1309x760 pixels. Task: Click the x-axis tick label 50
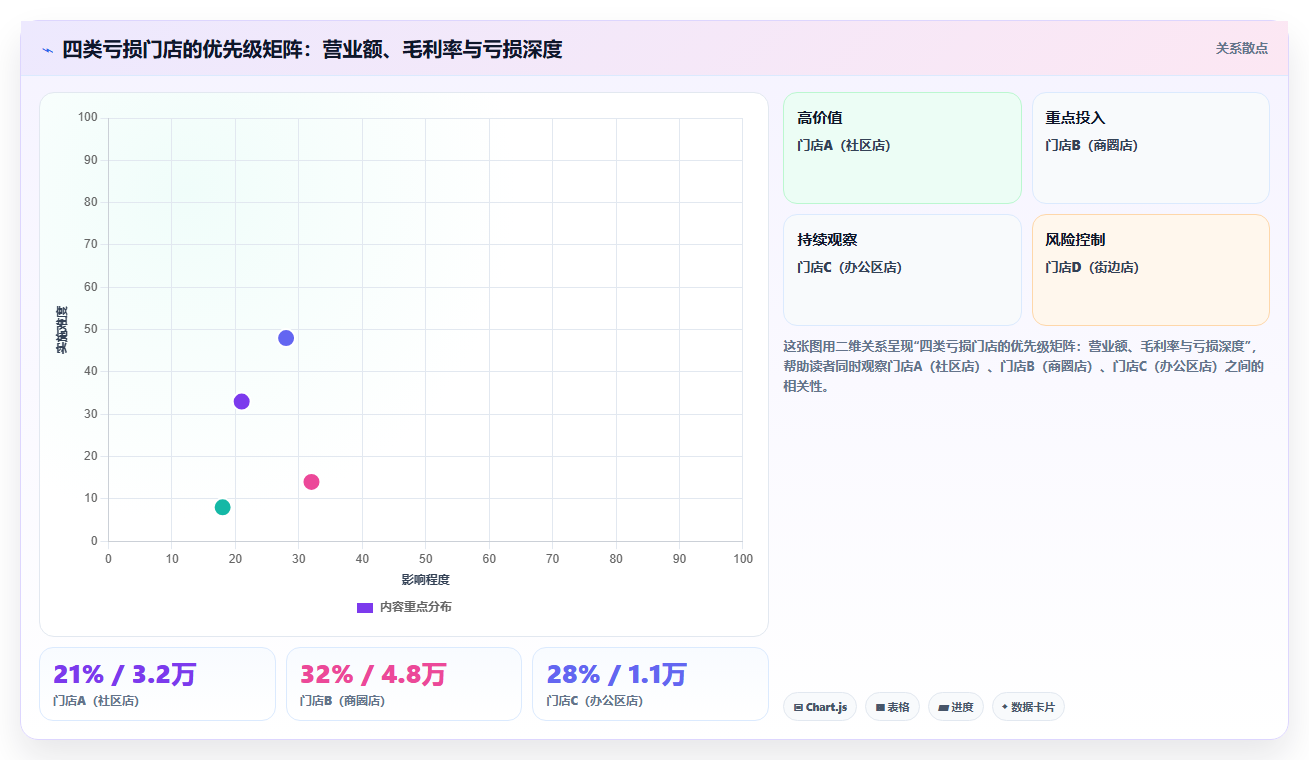coord(425,559)
